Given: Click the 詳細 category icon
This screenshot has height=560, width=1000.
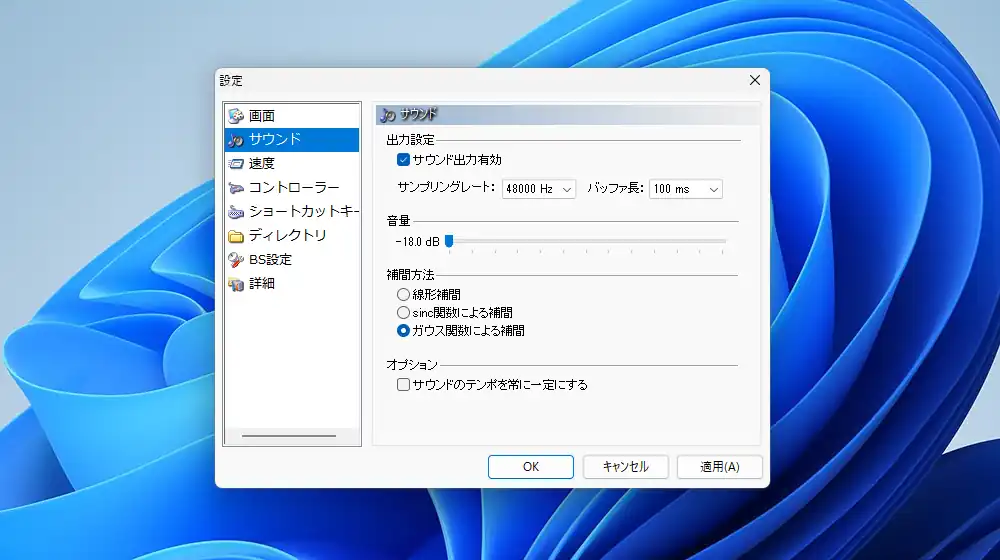Looking at the screenshot, I should click(x=236, y=284).
